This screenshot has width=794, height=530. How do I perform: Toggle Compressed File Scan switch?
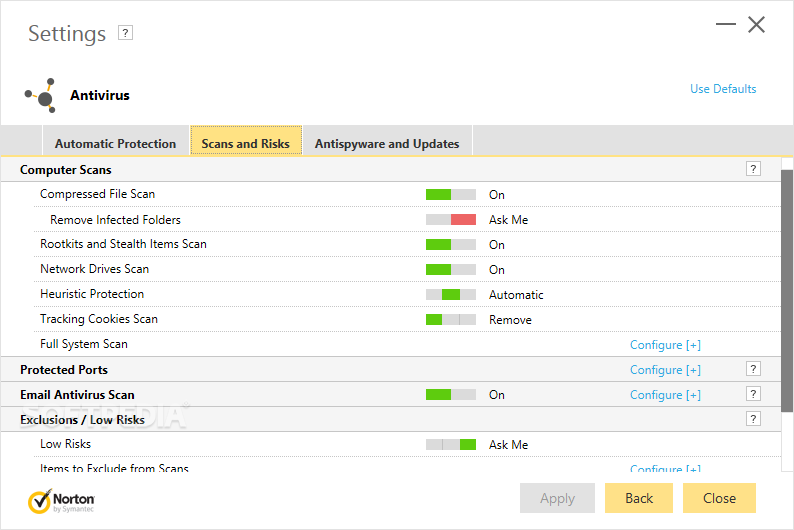[450, 194]
